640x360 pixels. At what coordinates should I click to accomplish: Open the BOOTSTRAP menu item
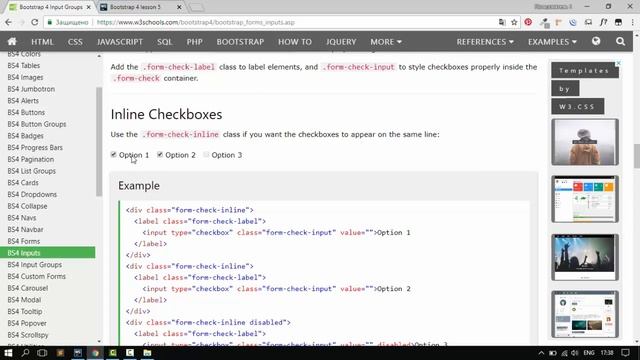[x=240, y=42]
